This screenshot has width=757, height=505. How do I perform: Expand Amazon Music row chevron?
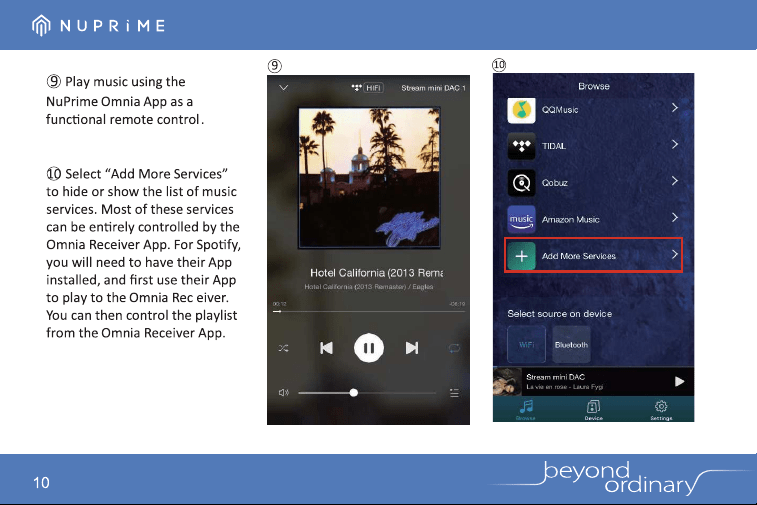[675, 218]
